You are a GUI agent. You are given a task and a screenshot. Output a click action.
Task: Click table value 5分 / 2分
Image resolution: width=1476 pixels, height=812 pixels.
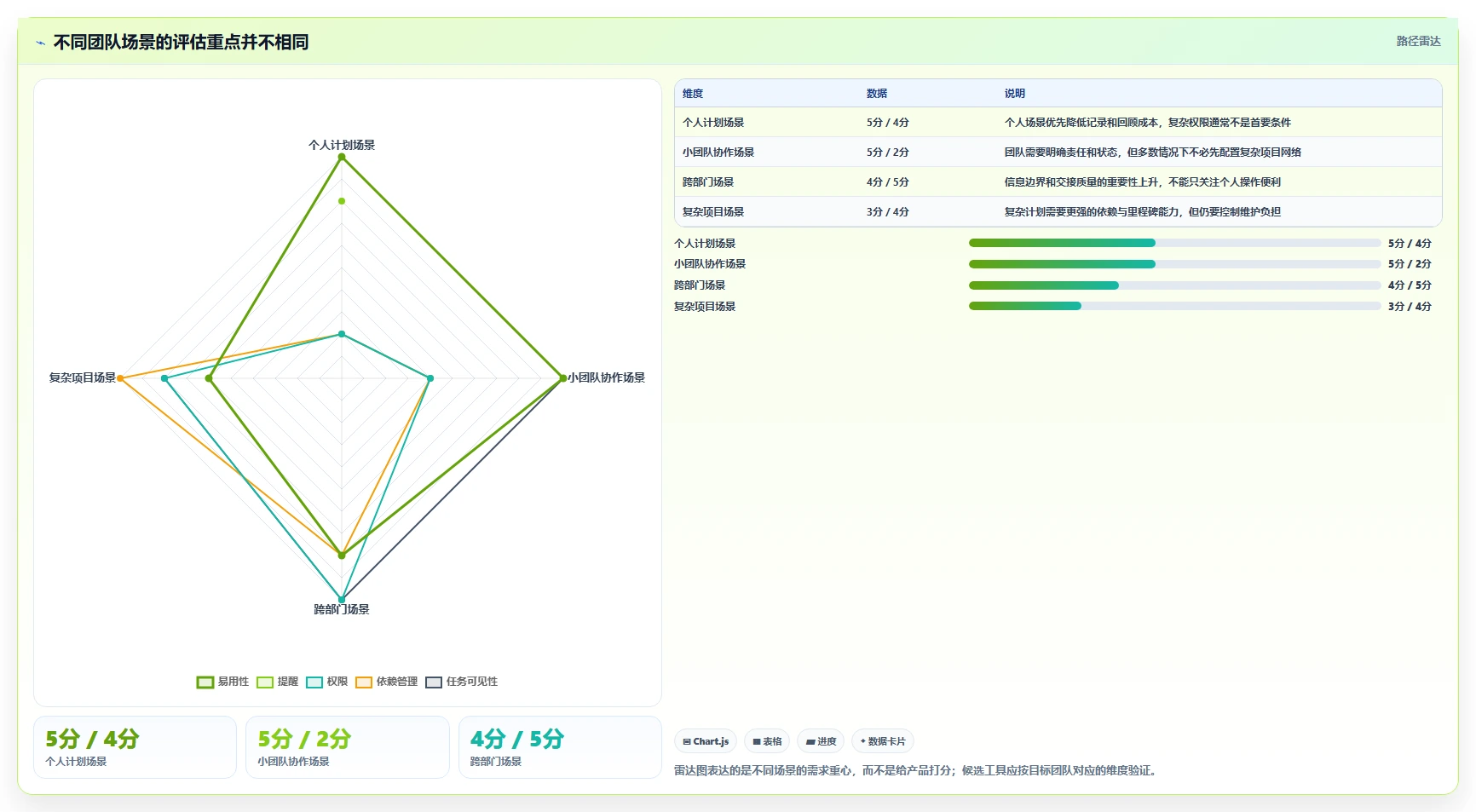888,153
